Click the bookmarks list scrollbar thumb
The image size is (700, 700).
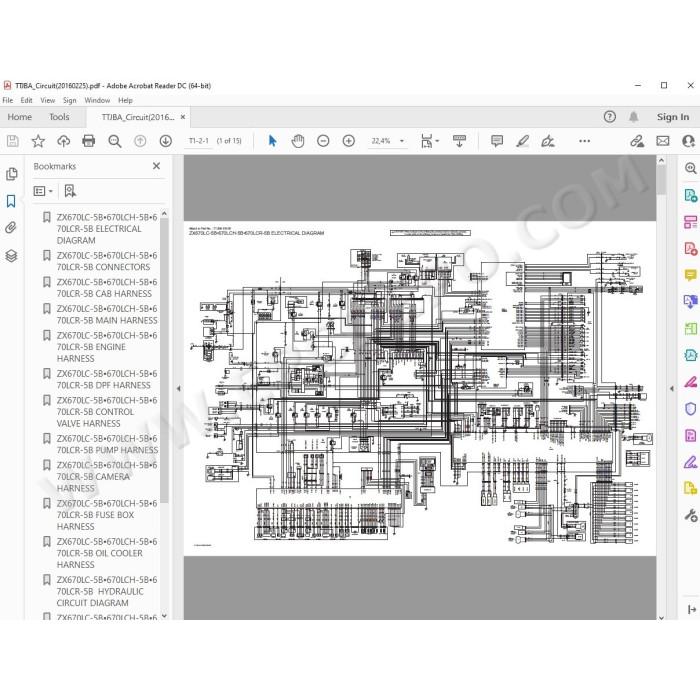click(164, 361)
